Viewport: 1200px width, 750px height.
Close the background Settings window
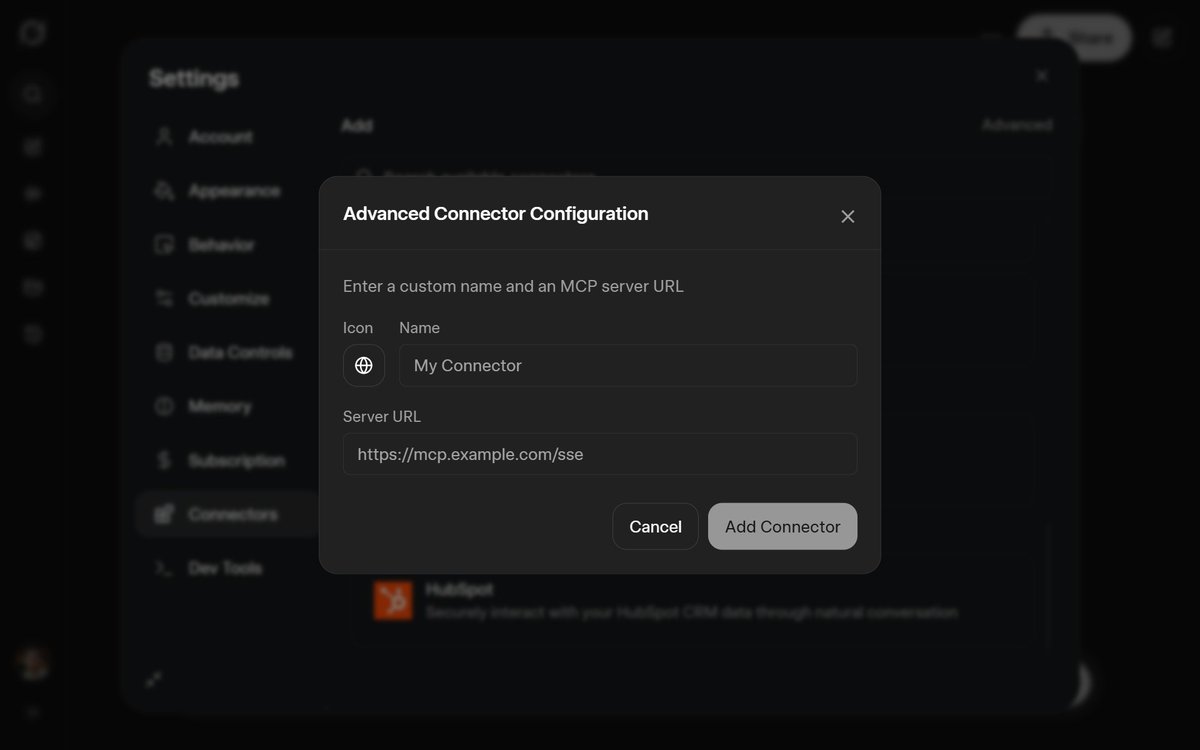pyautogui.click(x=1041, y=76)
